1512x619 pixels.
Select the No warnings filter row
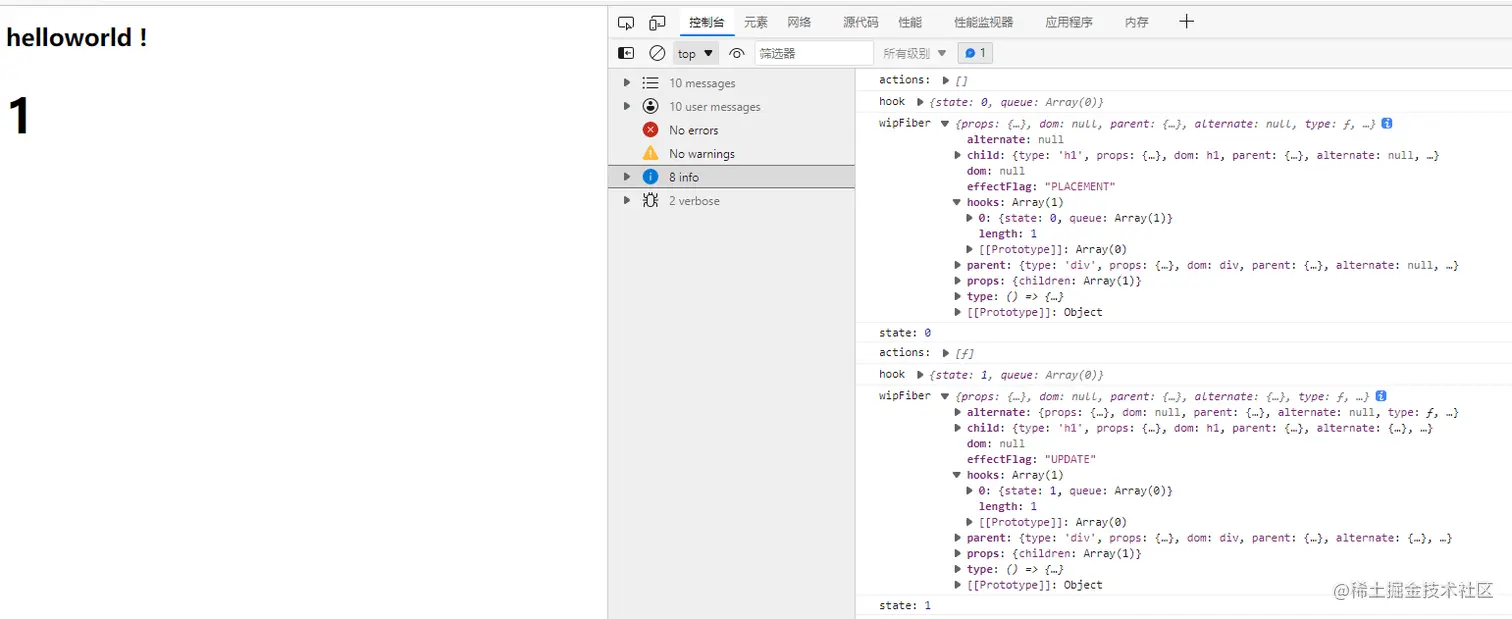731,153
